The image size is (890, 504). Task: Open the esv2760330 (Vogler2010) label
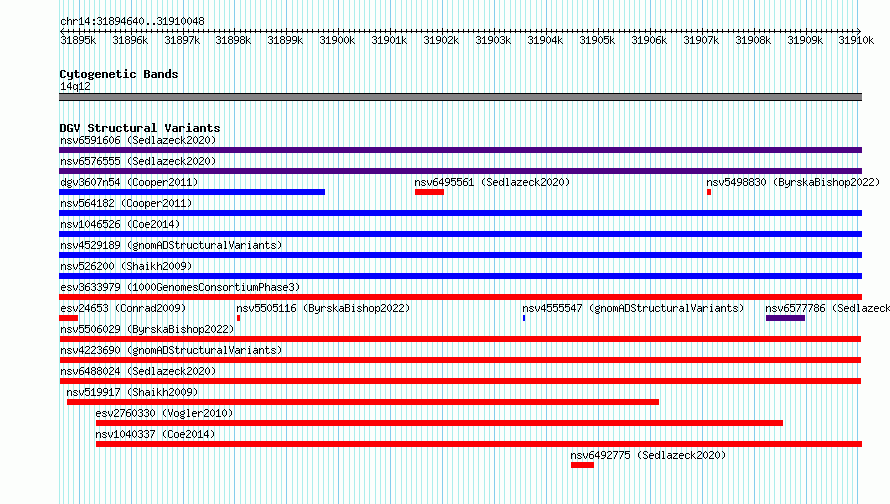pyautogui.click(x=164, y=413)
